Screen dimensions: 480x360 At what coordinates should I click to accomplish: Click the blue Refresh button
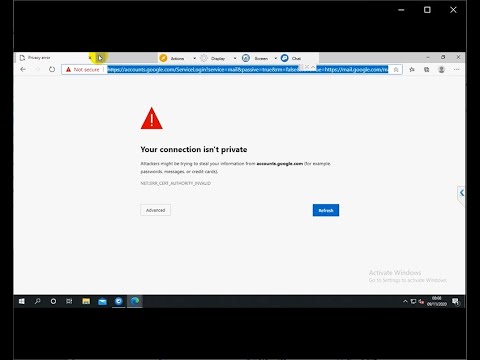[326, 210]
